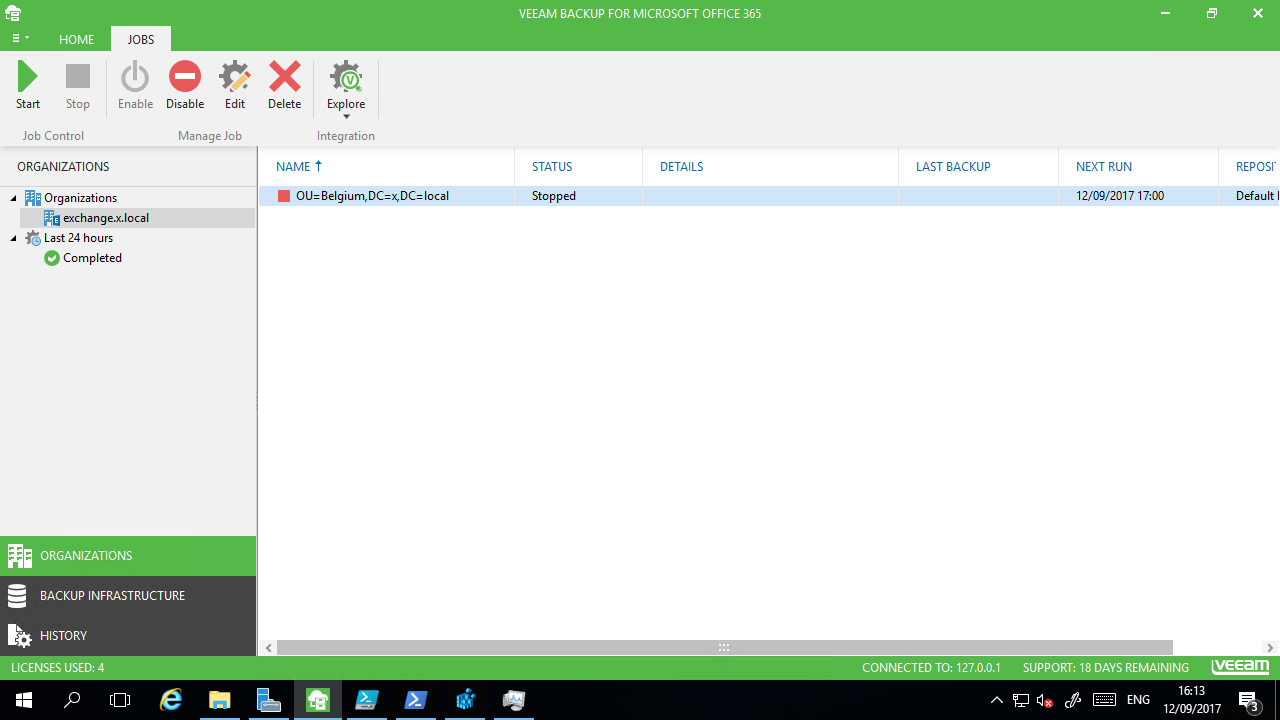Select exchange.x.local organization
This screenshot has width=1280, height=720.
pos(106,218)
